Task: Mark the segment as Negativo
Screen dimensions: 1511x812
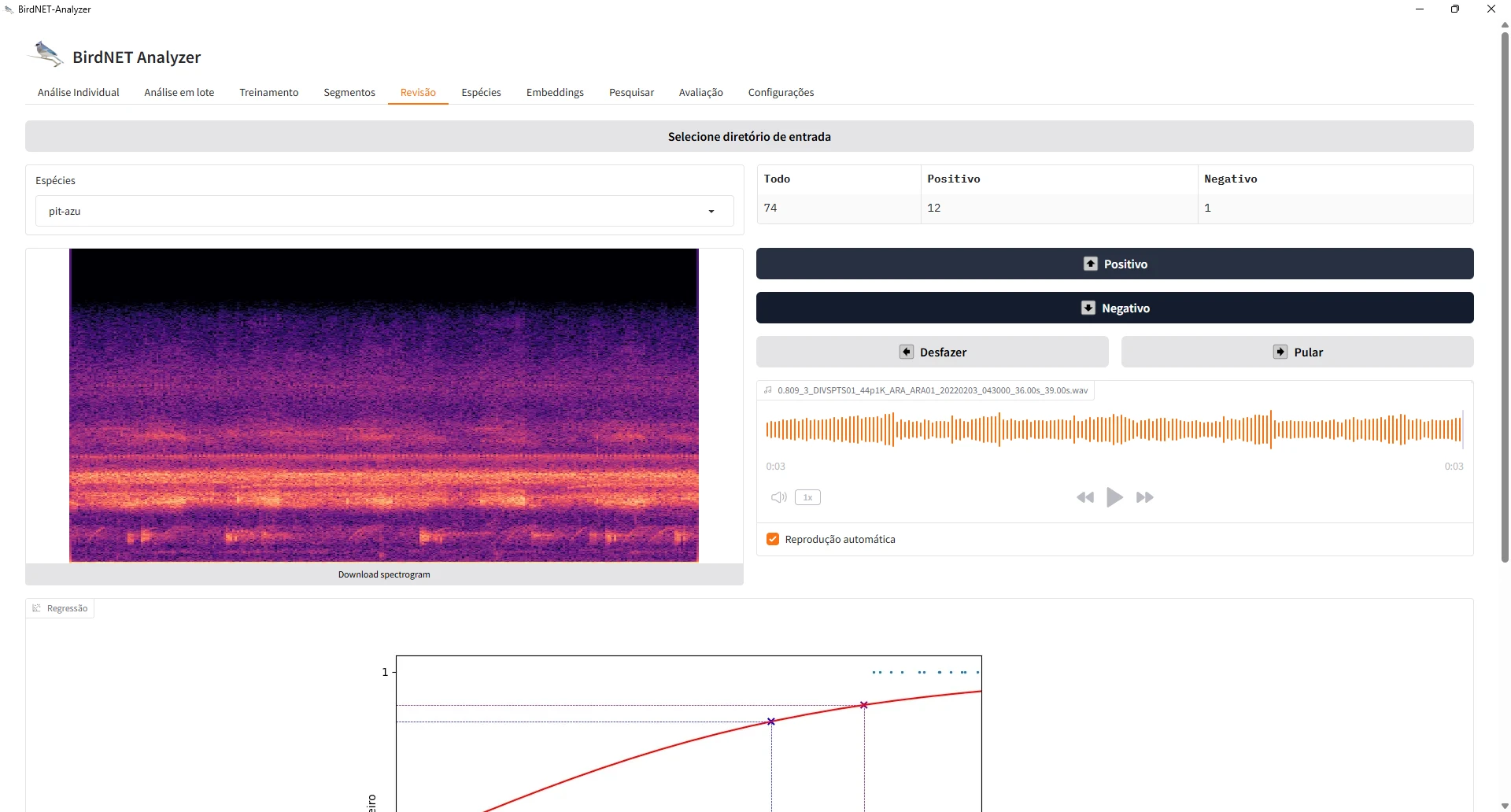Action: pos(1114,308)
